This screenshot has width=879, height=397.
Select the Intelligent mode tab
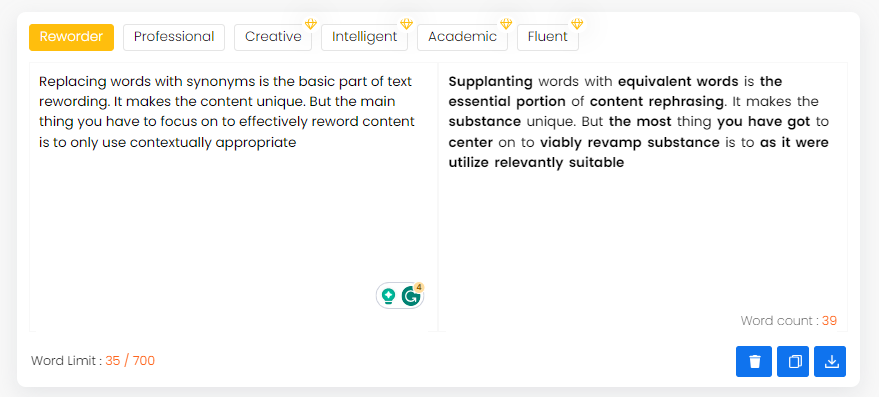[364, 37]
